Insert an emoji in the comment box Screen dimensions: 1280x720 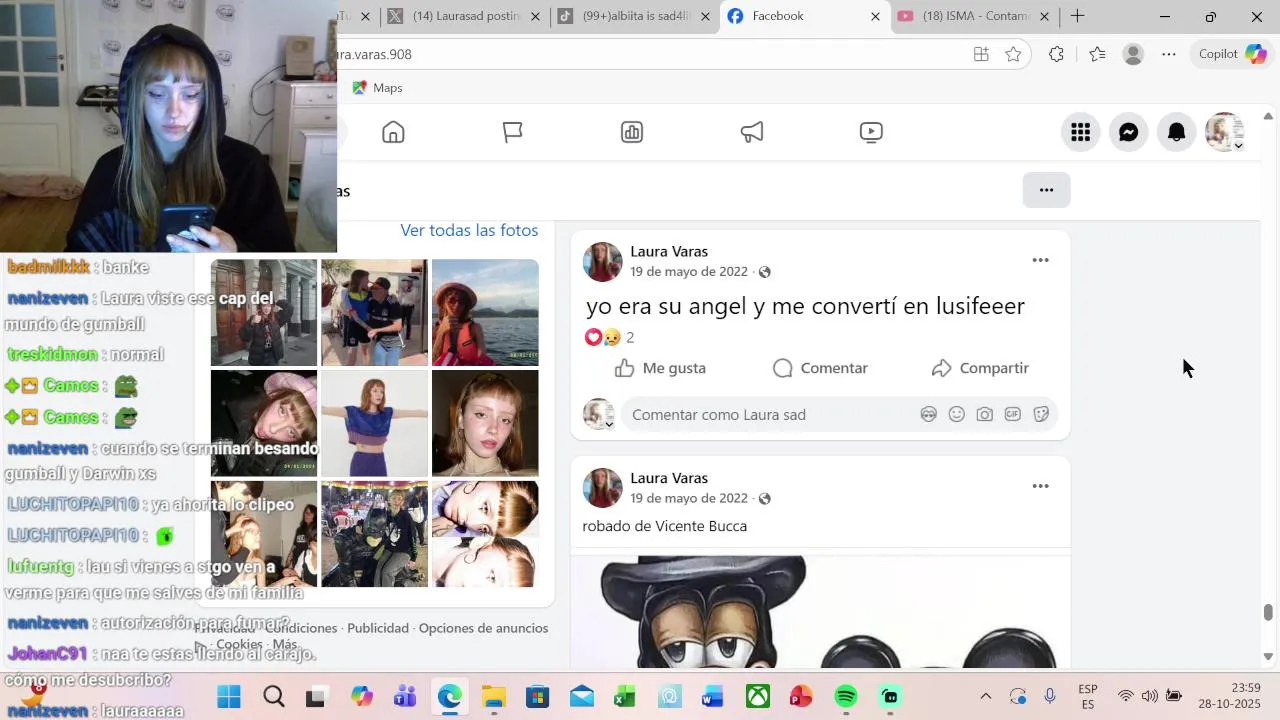[956, 414]
